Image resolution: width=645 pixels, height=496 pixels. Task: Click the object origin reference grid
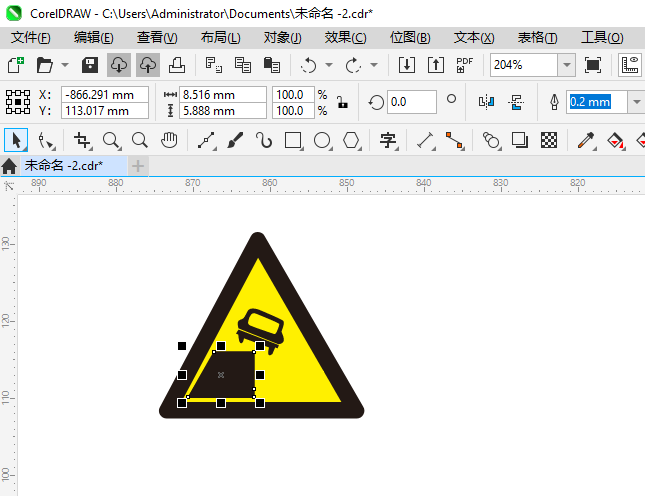coord(18,102)
